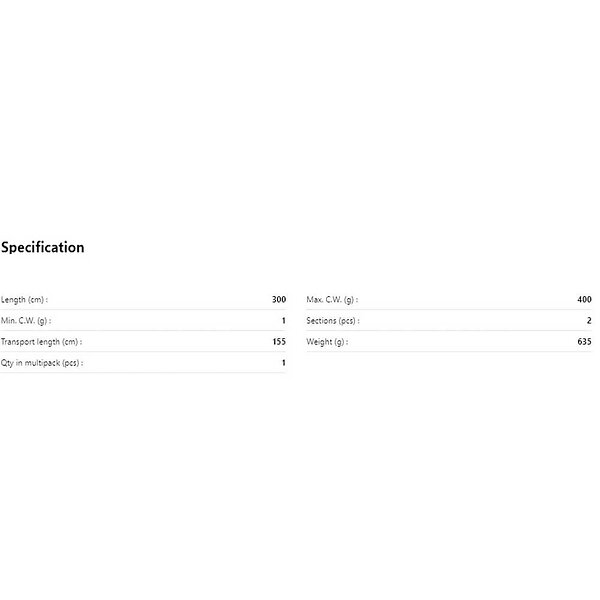Click the '(g)' unit after Weight
Image resolution: width=600 pixels, height=600 pixels.
pyautogui.click(x=339, y=342)
